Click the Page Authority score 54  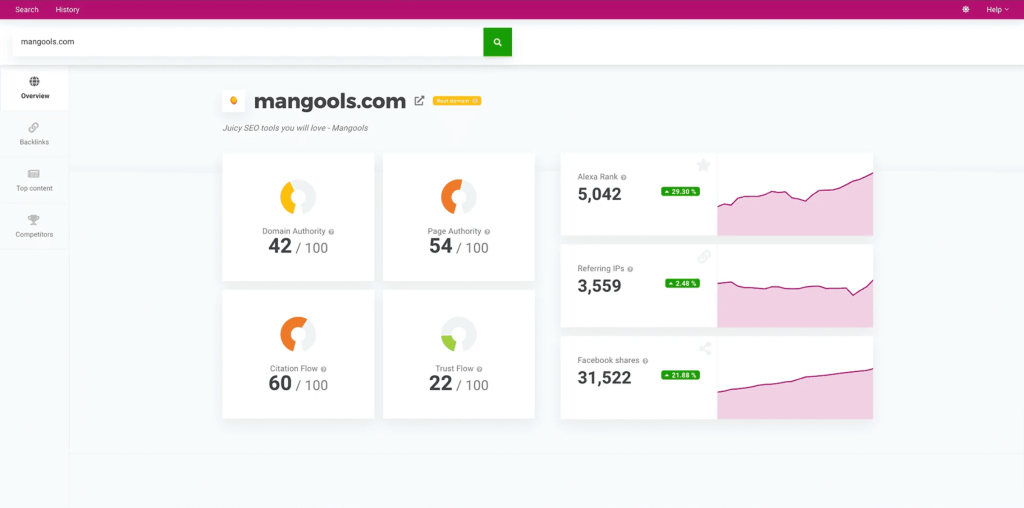tap(440, 246)
